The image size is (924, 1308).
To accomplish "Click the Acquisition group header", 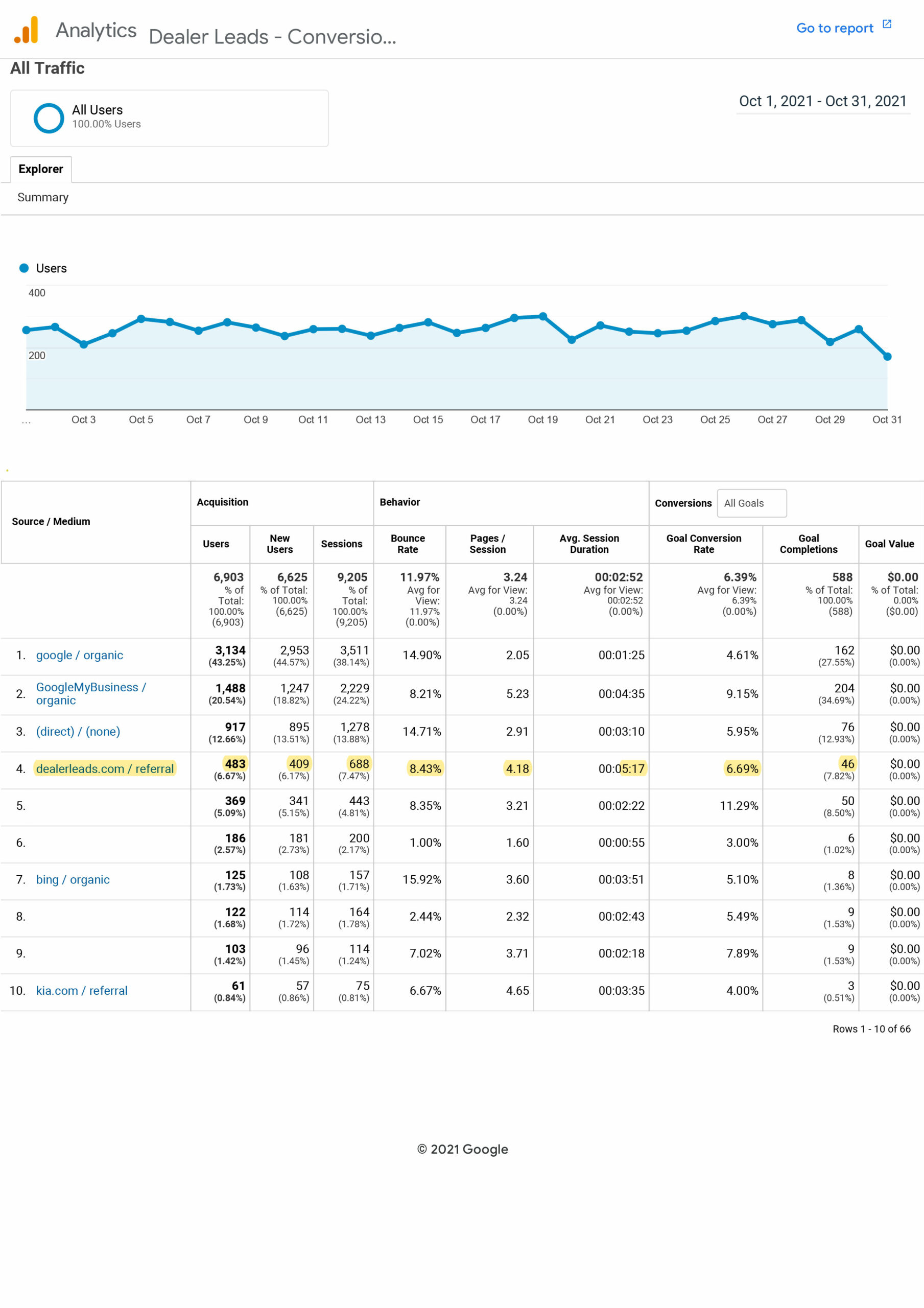I will [x=223, y=502].
